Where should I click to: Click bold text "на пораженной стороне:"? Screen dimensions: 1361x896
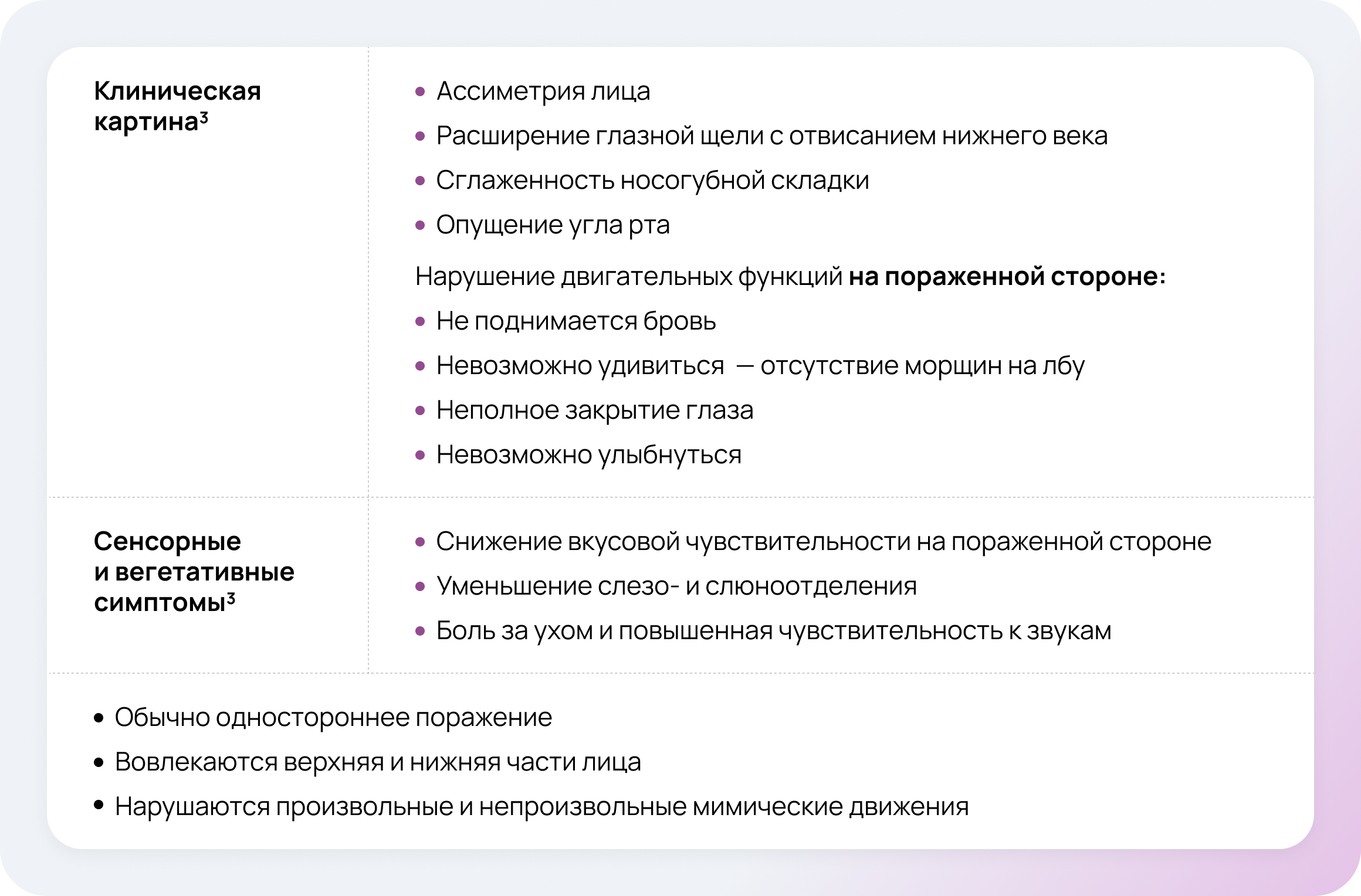coord(1007,277)
